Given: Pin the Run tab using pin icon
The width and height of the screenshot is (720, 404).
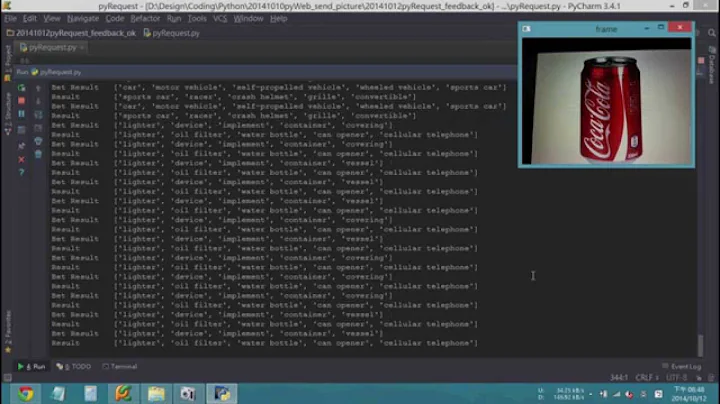Looking at the screenshot, I should coord(21,146).
